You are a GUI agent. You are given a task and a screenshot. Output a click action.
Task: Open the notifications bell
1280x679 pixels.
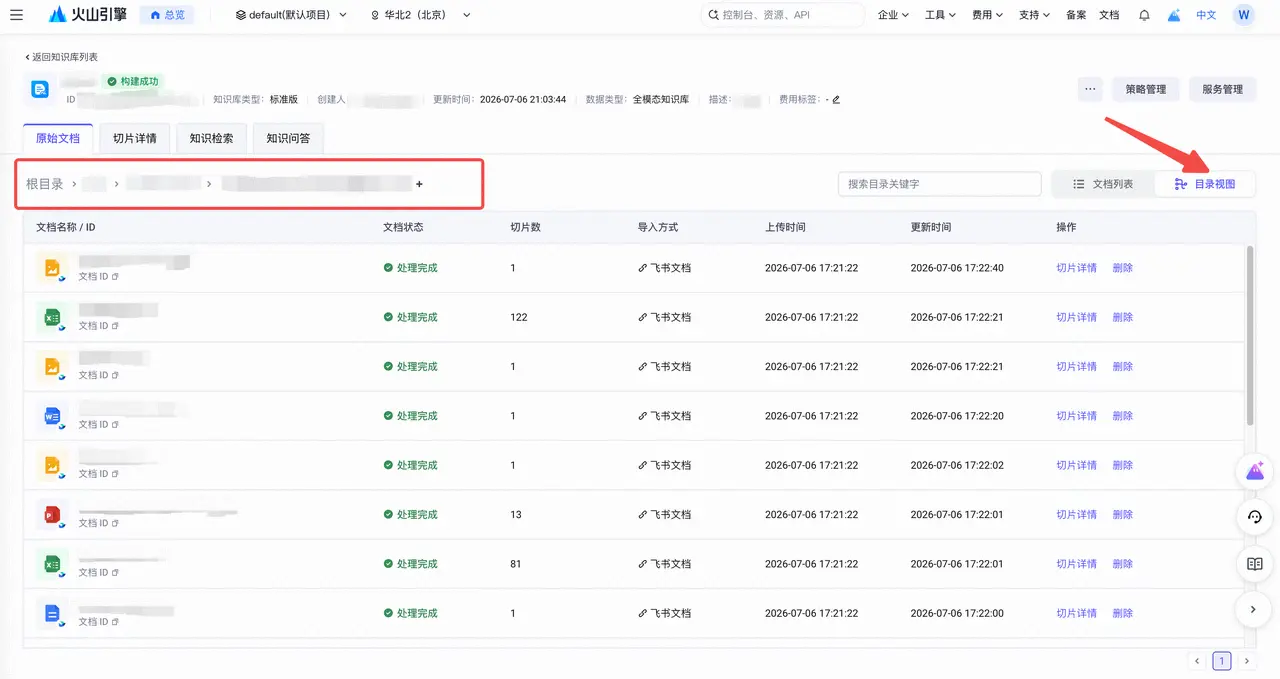click(1144, 15)
